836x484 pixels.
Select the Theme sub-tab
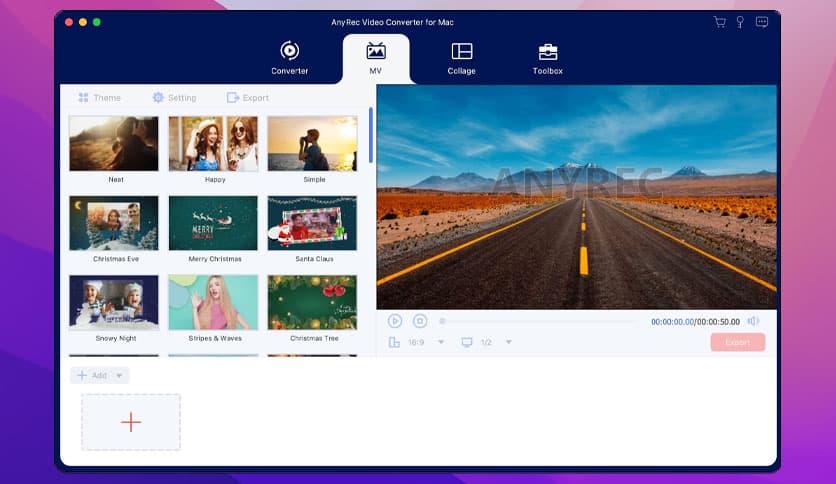(99, 98)
